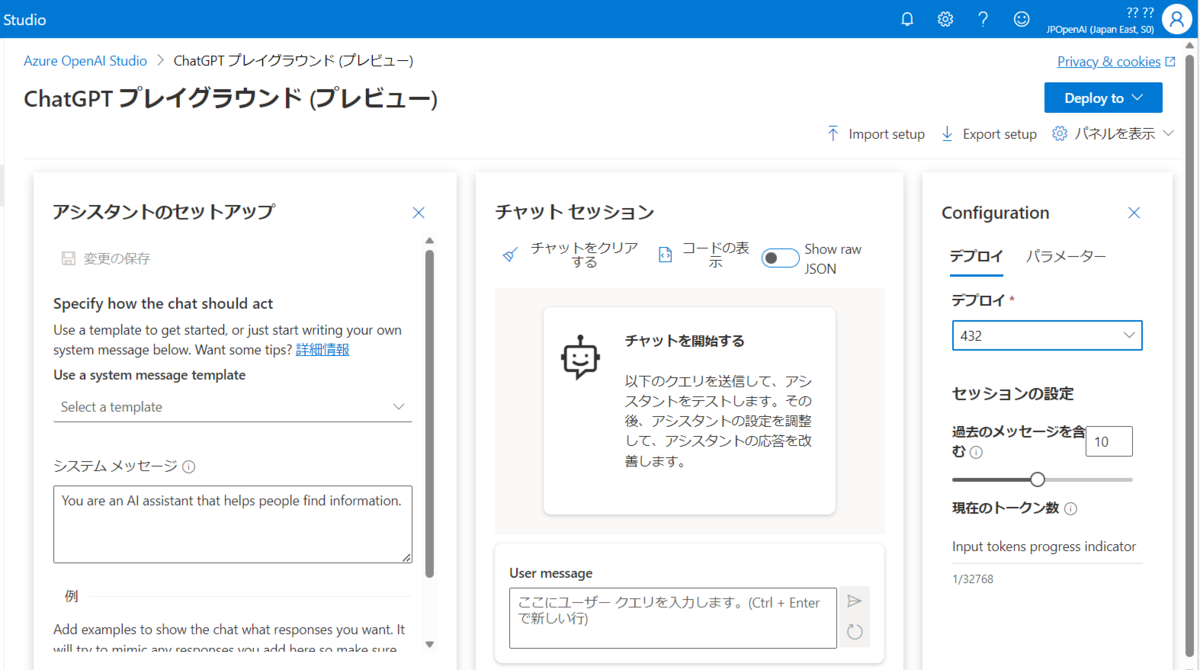Click the 1/32768 token count text
This screenshot has width=1200, height=670.
(x=973, y=579)
